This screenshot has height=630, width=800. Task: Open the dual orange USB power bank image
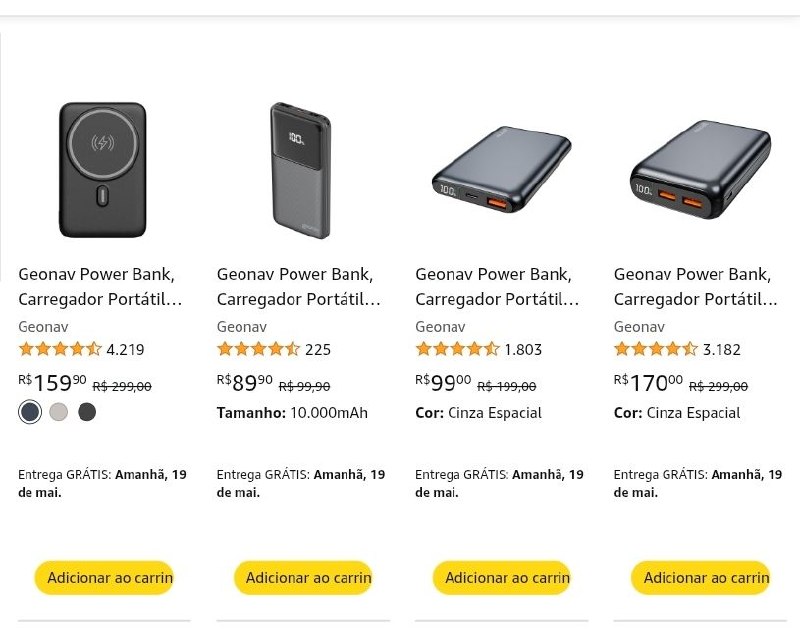tap(700, 169)
